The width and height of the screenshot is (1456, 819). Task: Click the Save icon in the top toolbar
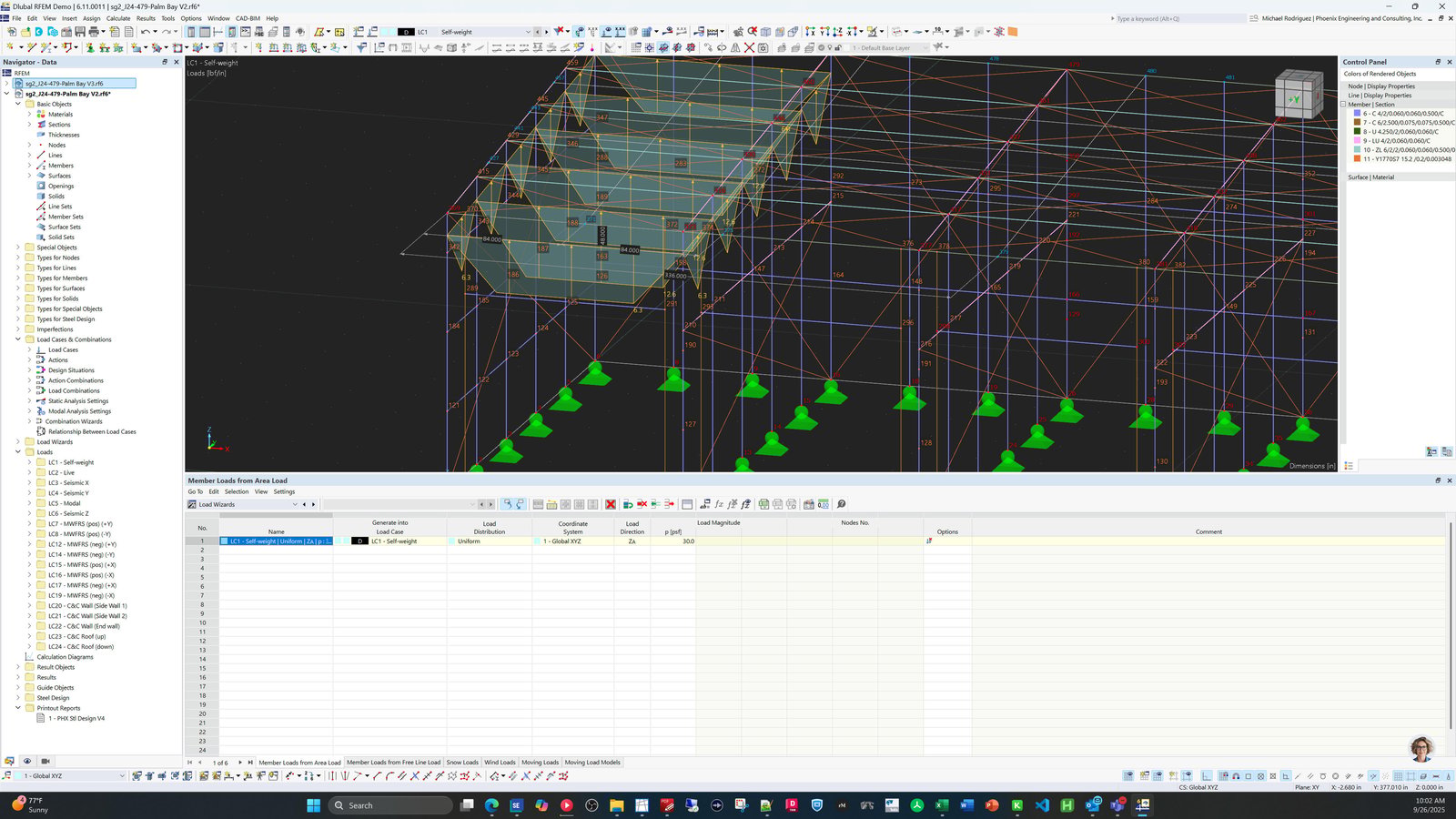[80, 32]
